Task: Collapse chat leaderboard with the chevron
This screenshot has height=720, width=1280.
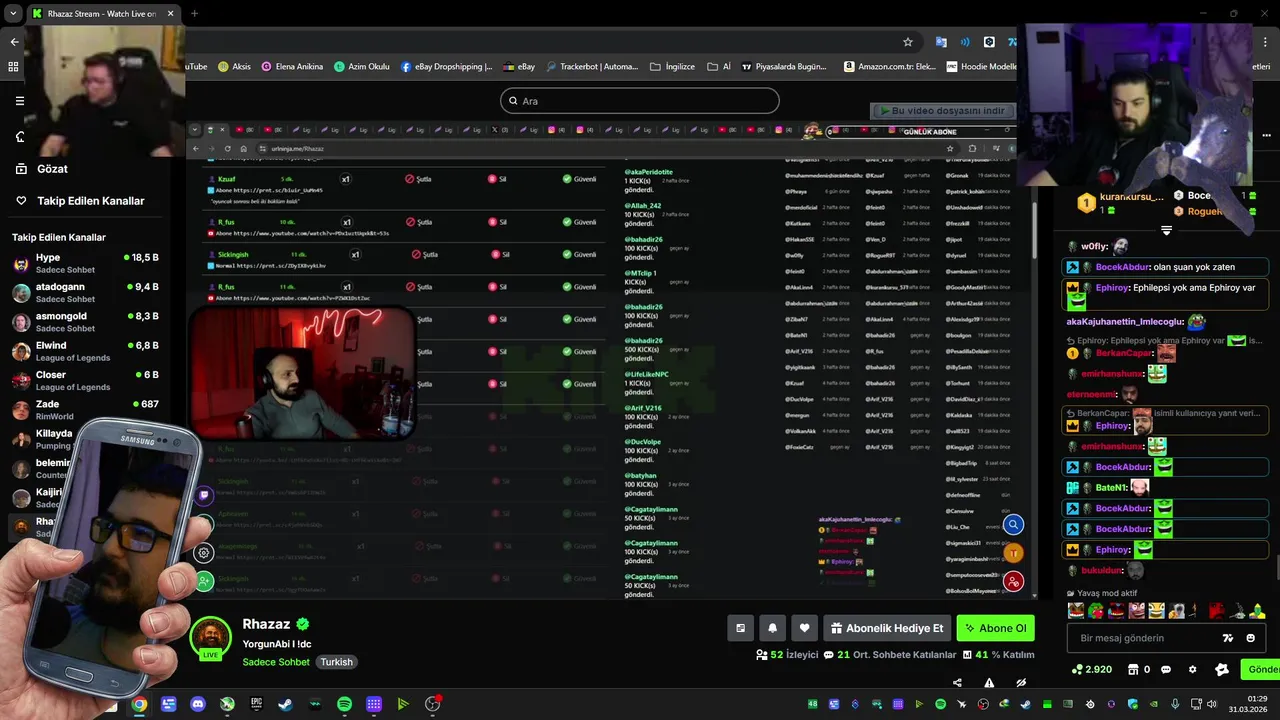Action: (x=1166, y=231)
